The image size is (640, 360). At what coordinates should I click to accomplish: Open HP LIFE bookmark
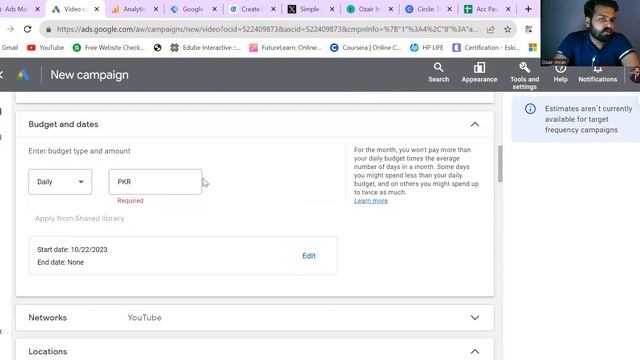point(427,48)
